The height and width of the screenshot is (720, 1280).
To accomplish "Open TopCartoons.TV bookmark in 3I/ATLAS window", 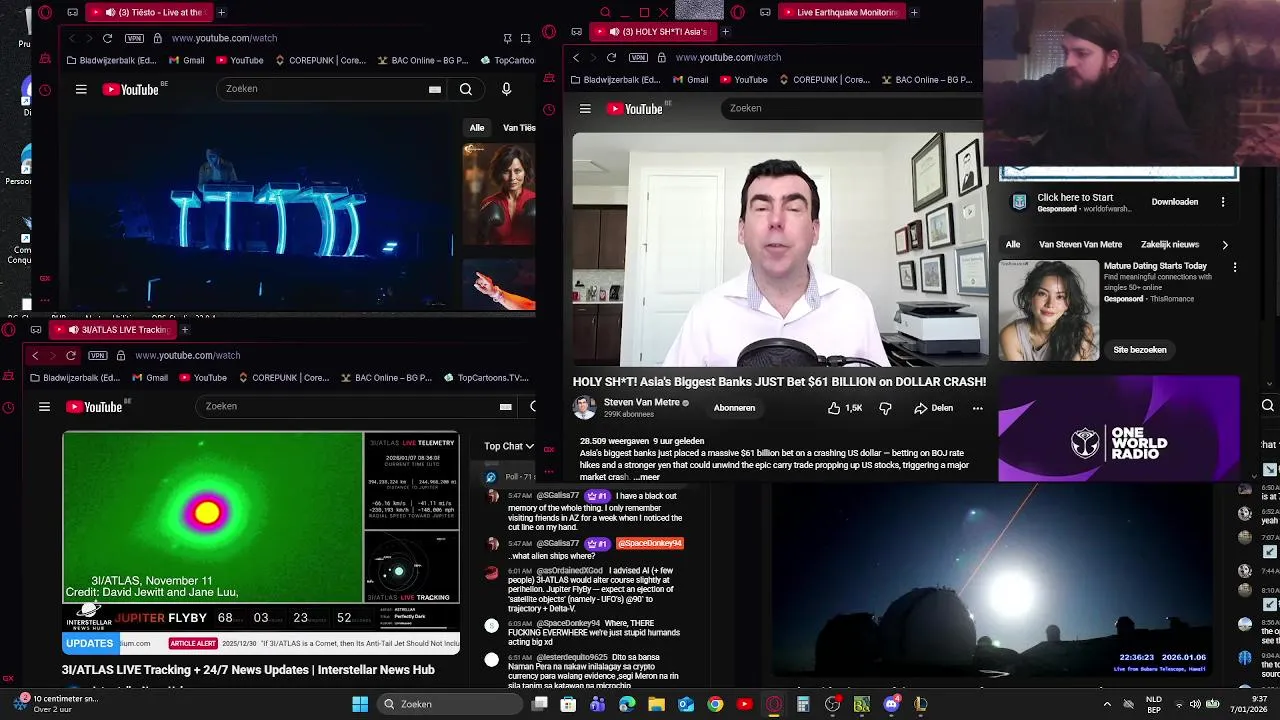I will (485, 377).
